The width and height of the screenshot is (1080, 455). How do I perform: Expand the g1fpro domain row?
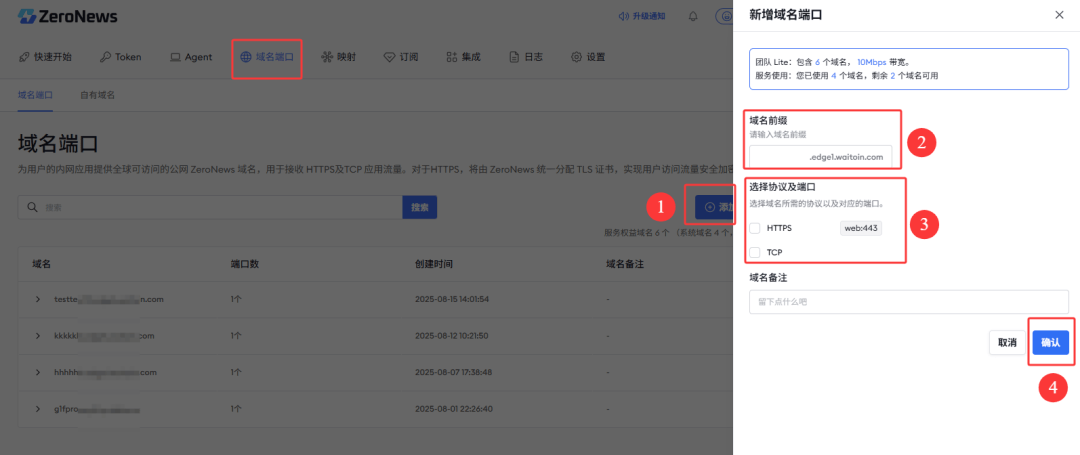pyautogui.click(x=38, y=409)
